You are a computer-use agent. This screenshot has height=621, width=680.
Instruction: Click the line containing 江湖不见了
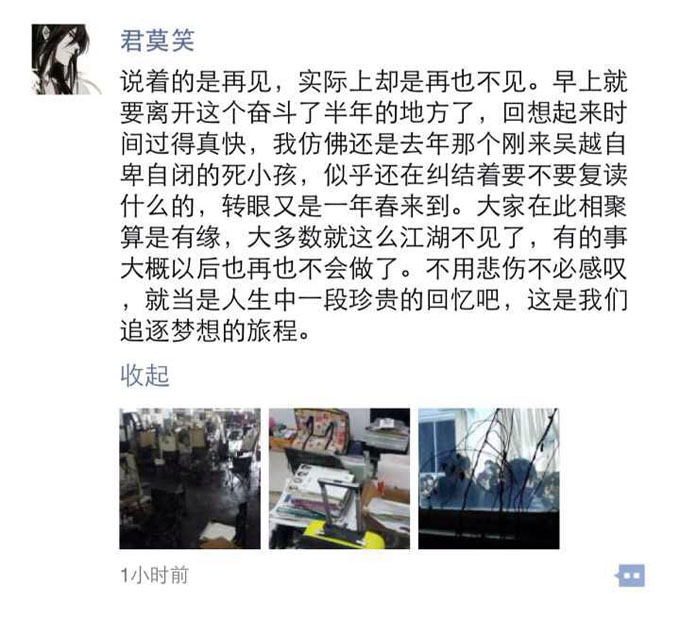coord(374,238)
